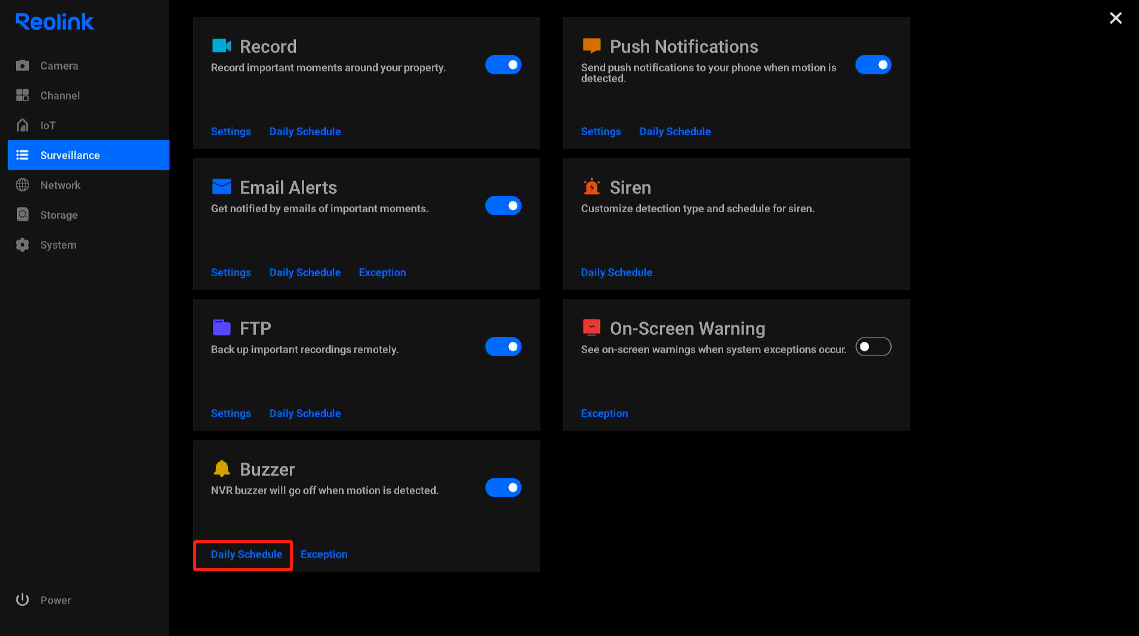
Task: Select IoT in sidebar
Action: point(89,125)
